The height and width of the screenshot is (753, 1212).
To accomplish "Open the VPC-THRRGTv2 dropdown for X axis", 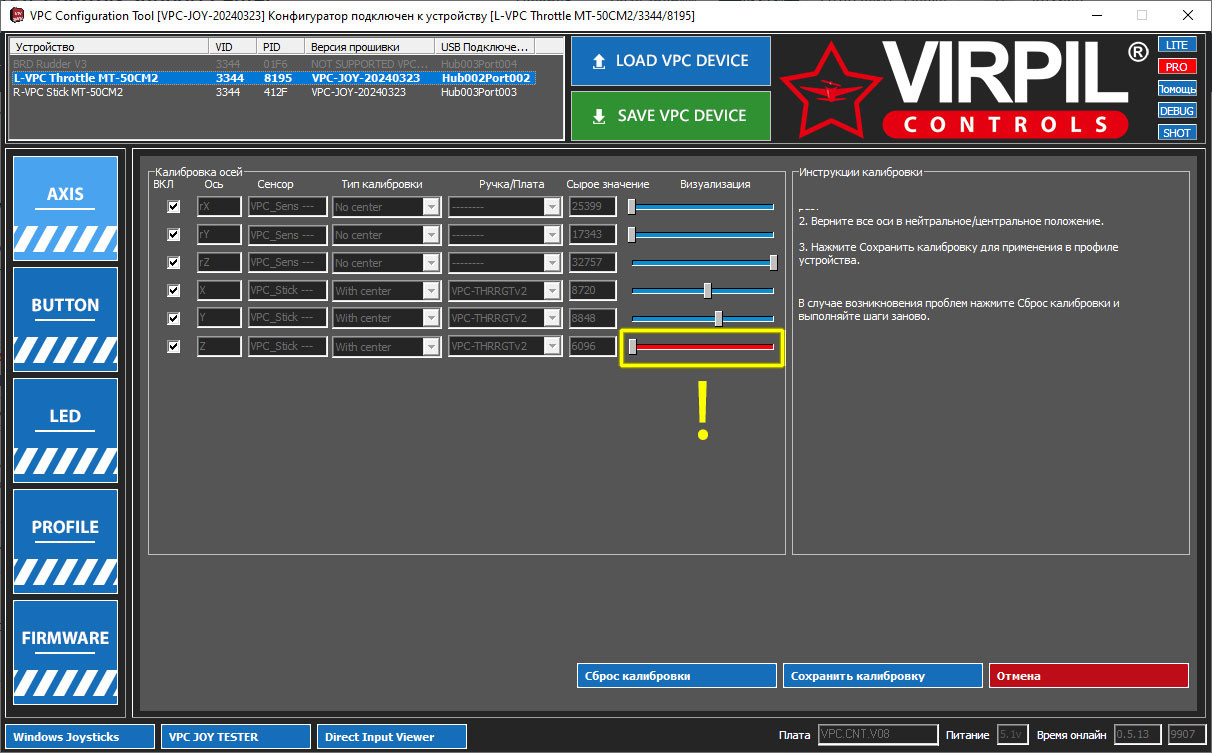I will 504,291.
